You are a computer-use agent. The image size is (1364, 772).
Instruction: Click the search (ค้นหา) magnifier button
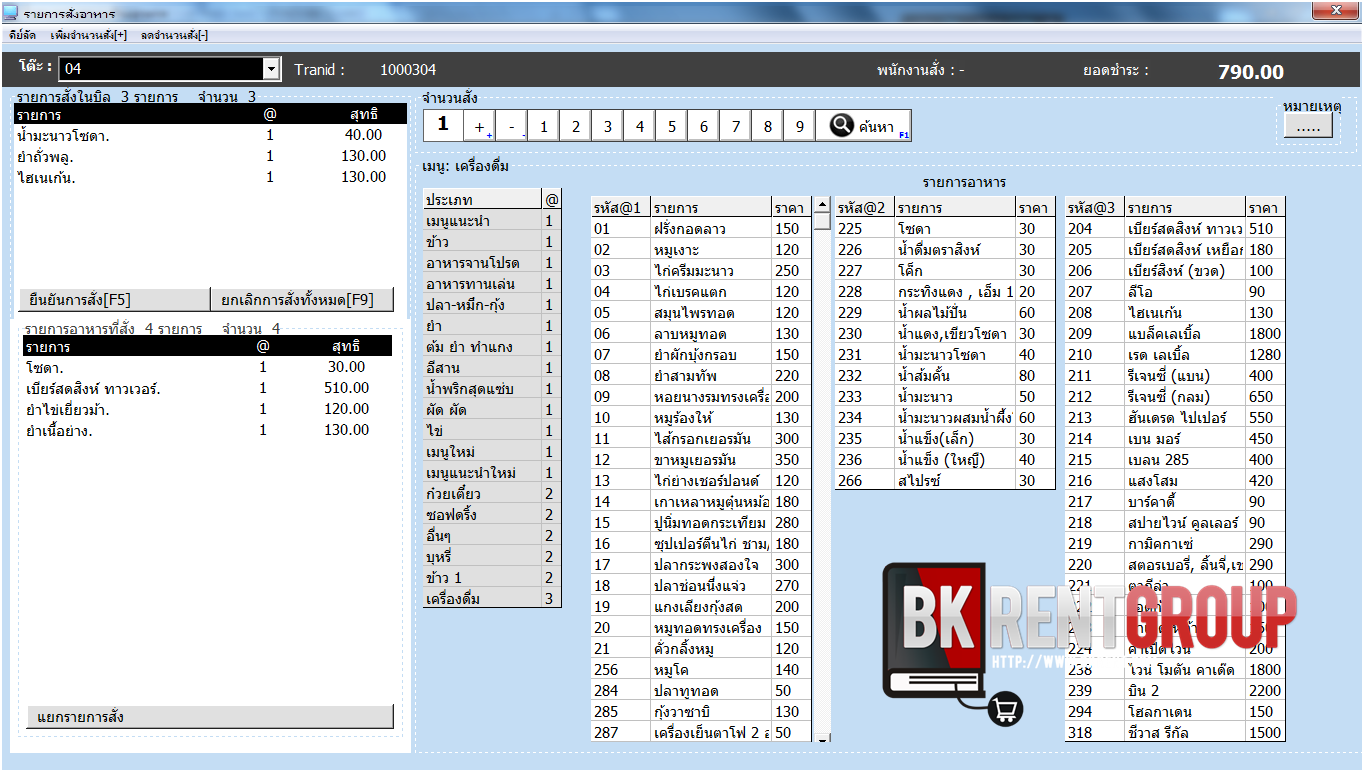coord(863,126)
